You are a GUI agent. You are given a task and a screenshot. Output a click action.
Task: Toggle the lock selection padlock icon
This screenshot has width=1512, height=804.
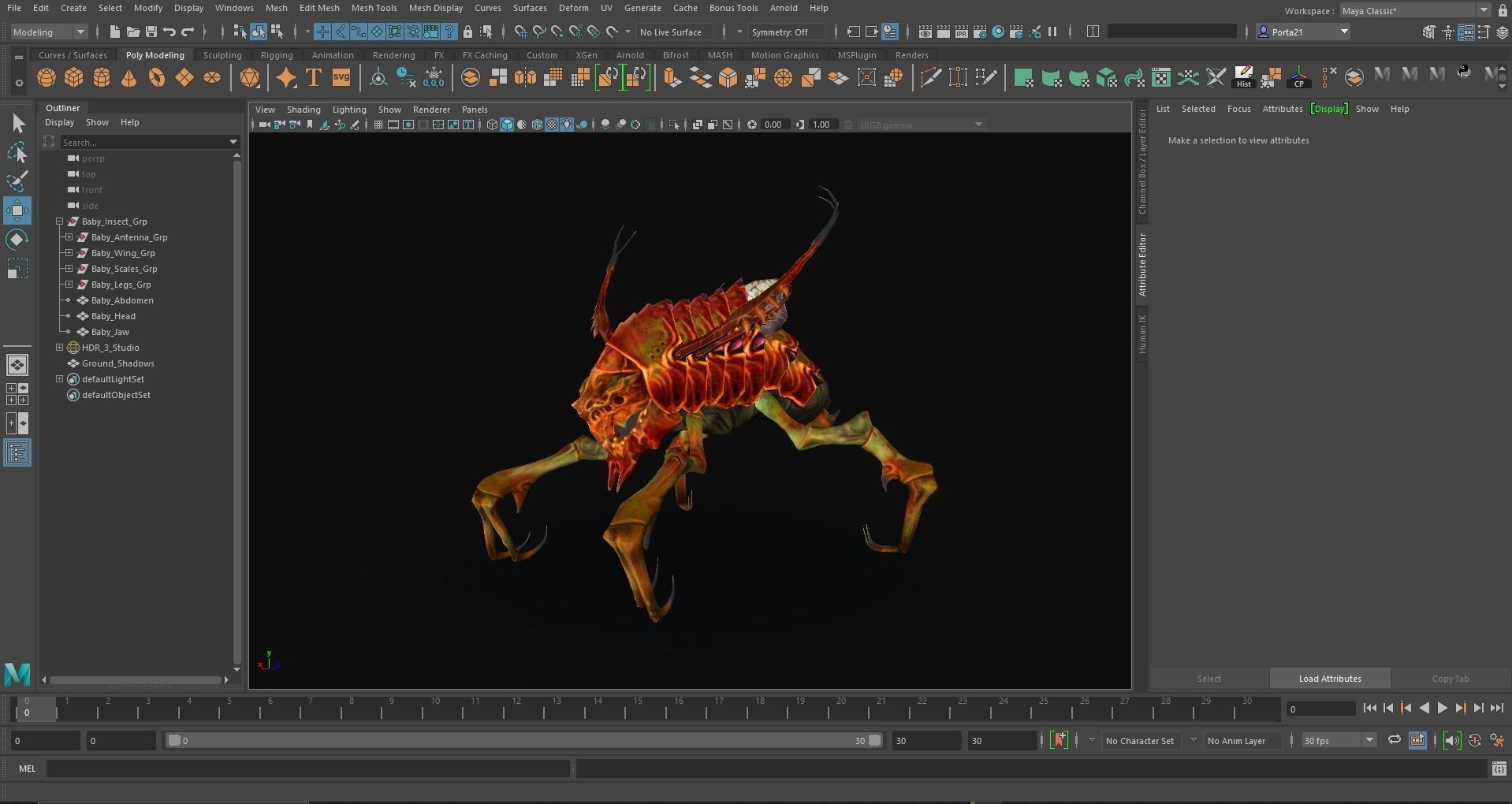click(467, 32)
